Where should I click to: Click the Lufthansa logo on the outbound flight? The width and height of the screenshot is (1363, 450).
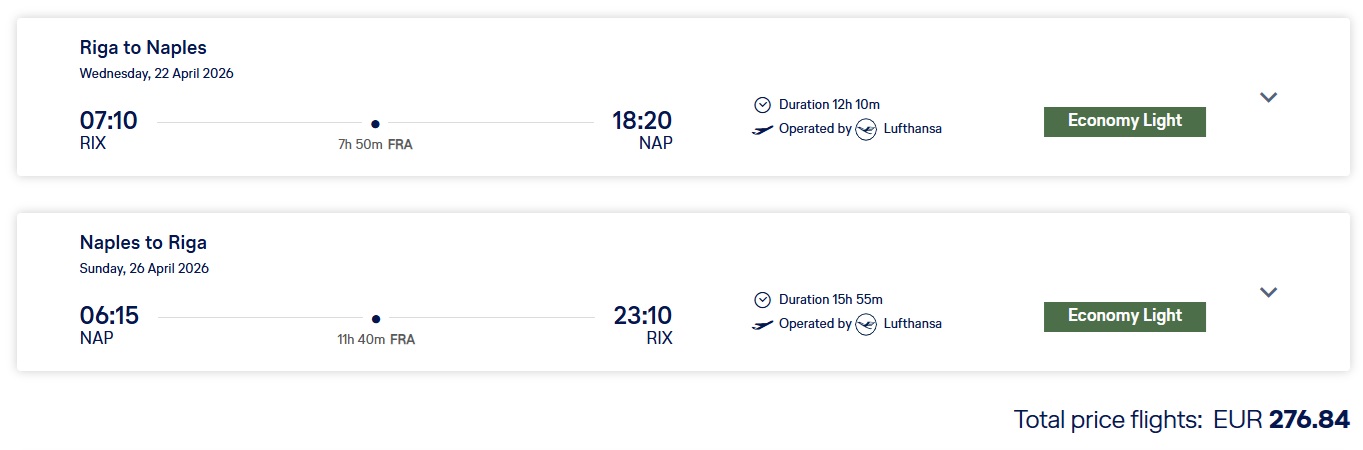[x=866, y=129]
